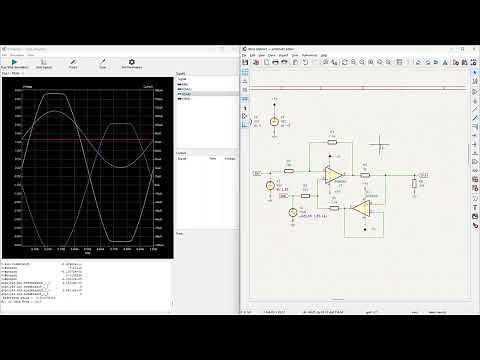Choose the Place wire tool
The image size is (480, 360).
tap(475, 109)
